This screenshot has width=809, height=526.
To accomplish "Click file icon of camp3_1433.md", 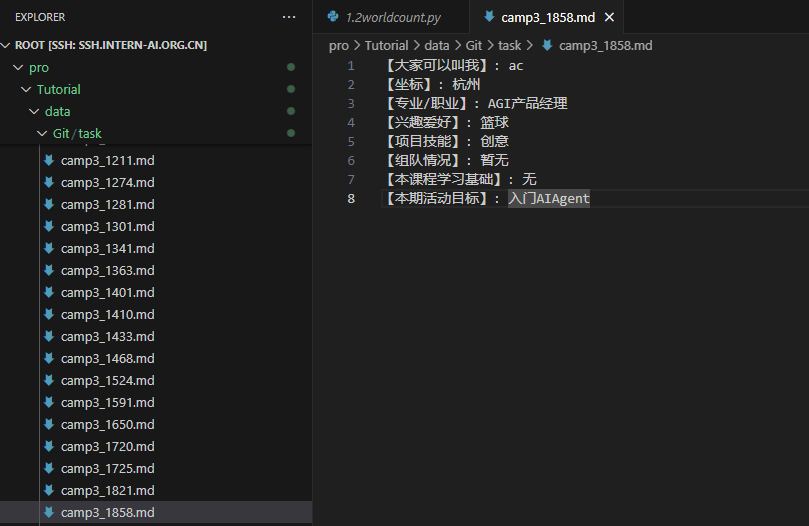I will (x=49, y=337).
